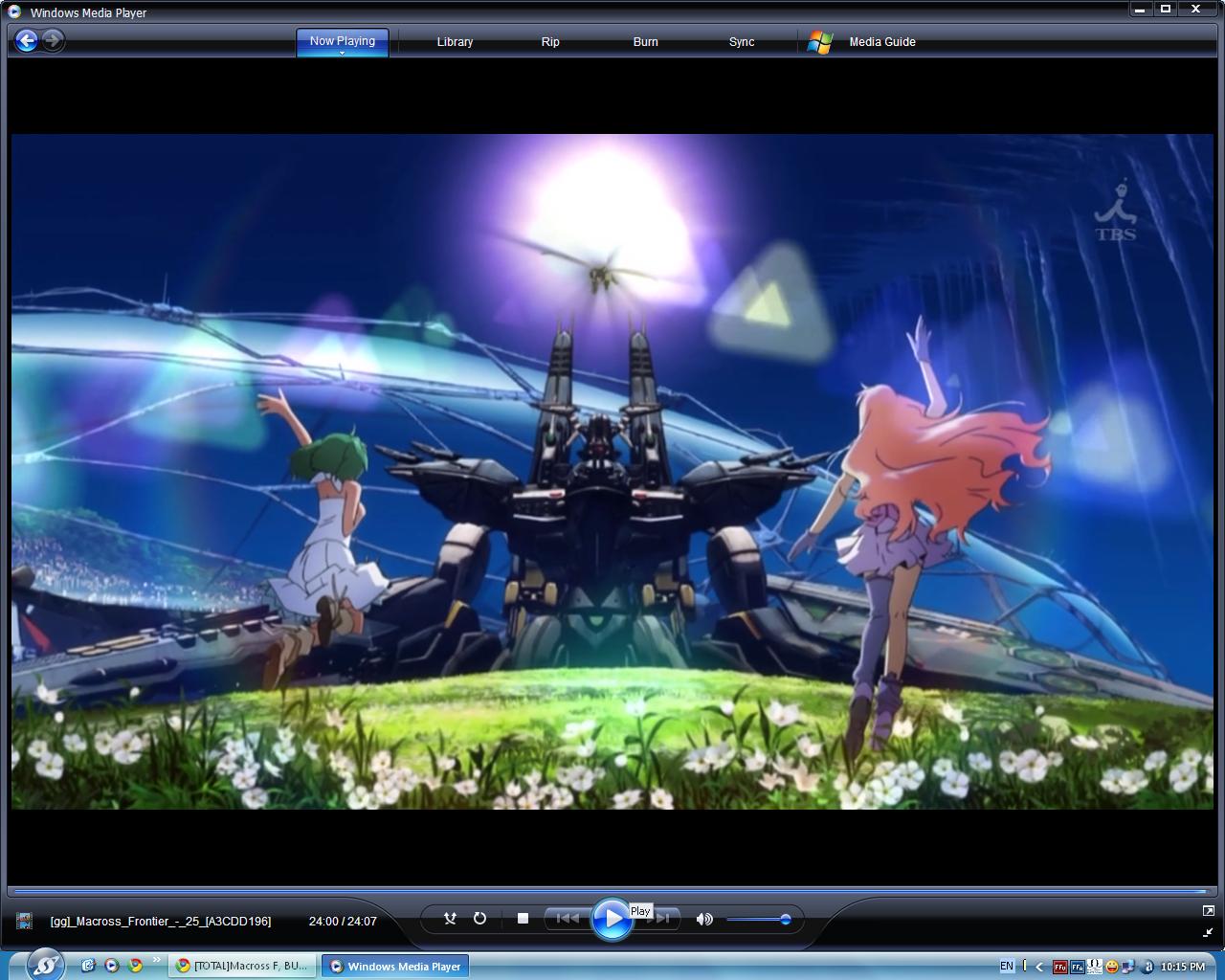Click the Windows logo beside Media Guide
1225x980 pixels.
[x=820, y=42]
